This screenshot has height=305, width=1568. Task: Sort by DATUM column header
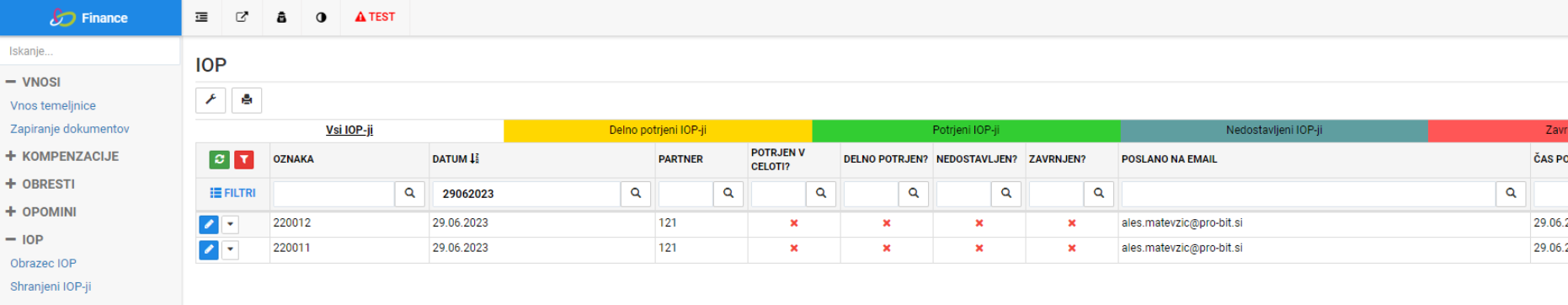pyautogui.click(x=456, y=158)
